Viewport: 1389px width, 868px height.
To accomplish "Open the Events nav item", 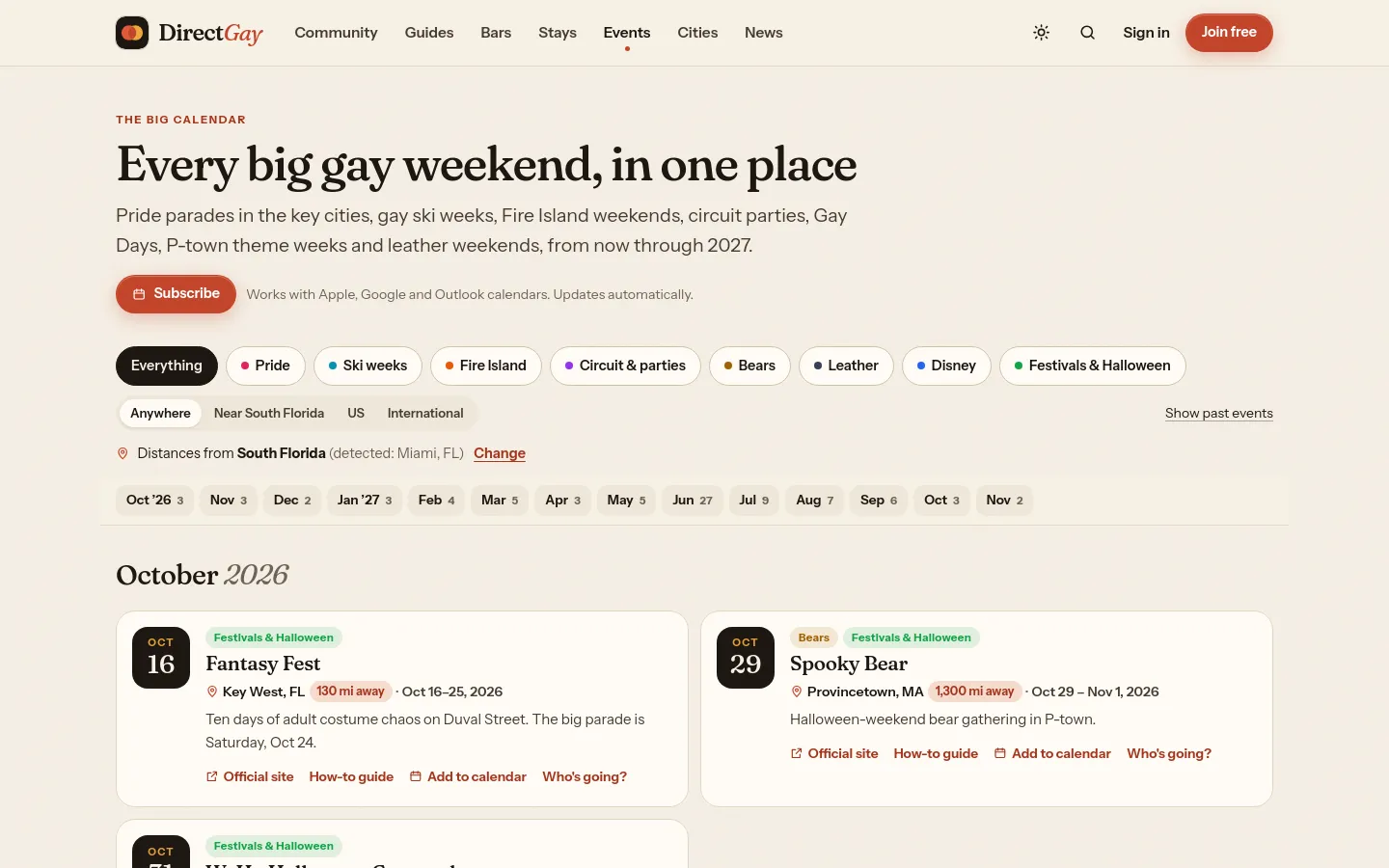I will click(x=627, y=33).
